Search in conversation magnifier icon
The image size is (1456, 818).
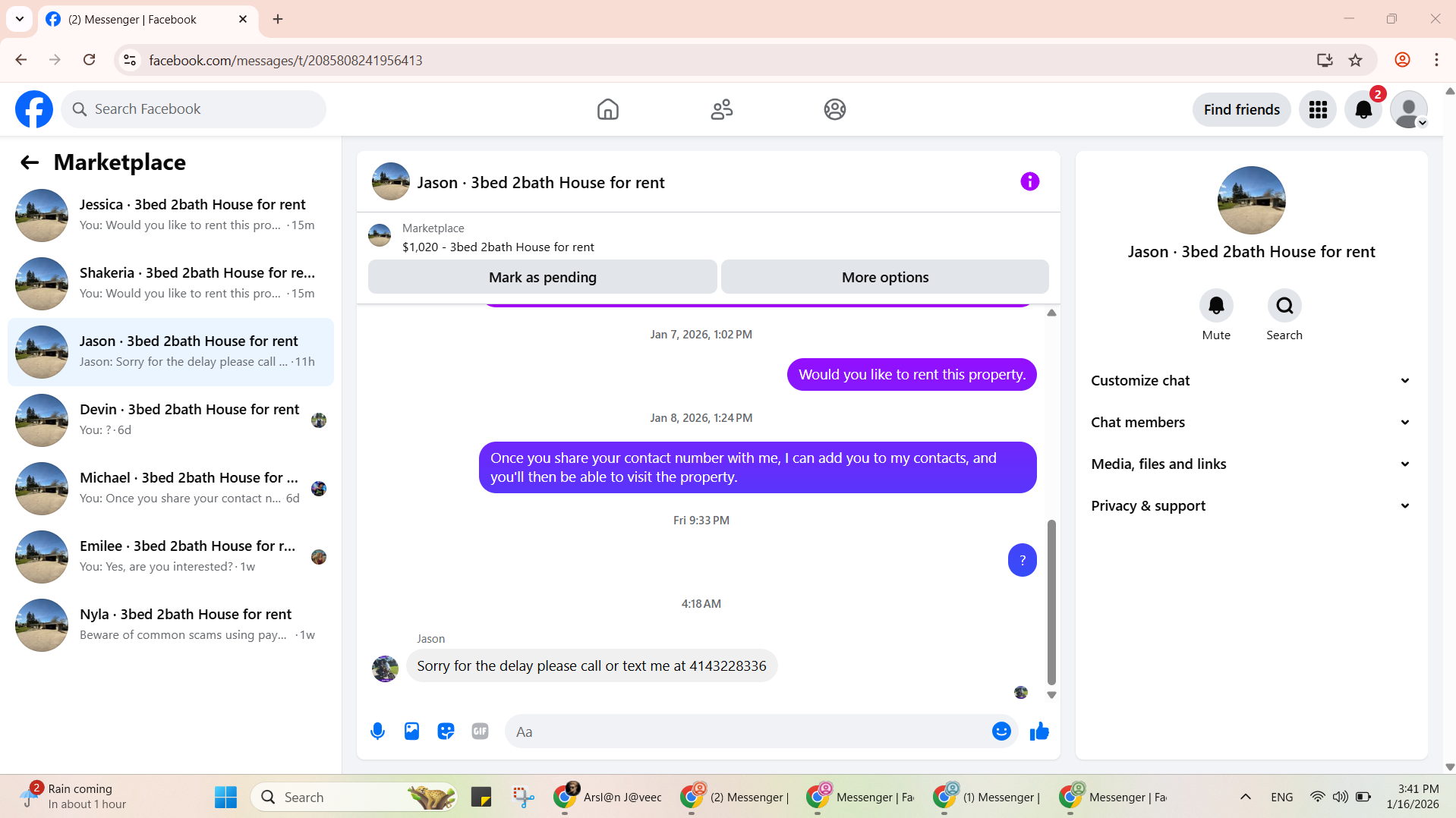click(x=1284, y=306)
